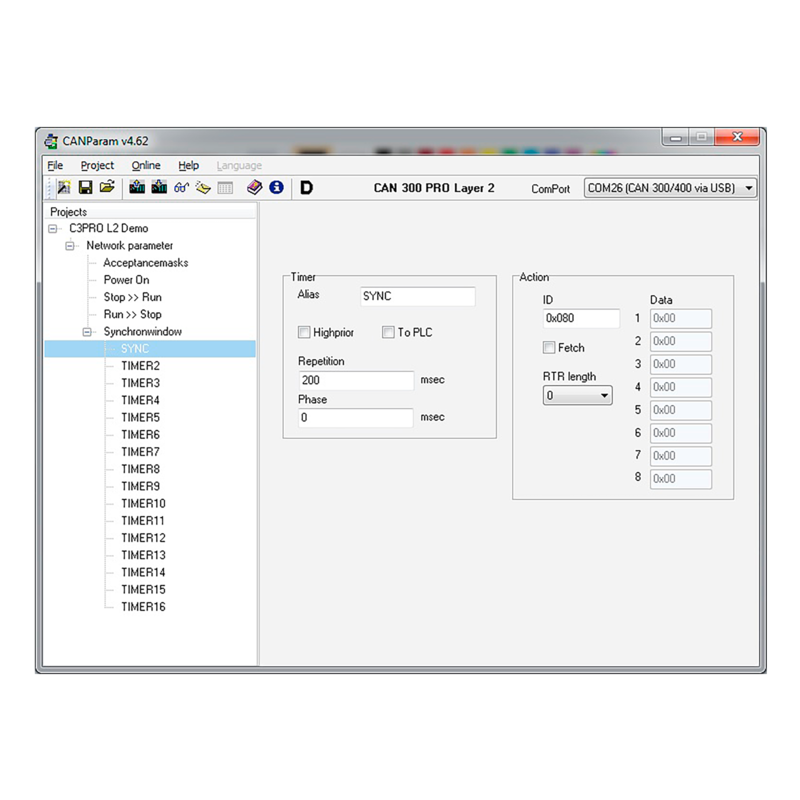Select TIMER6 in tree
800x800 pixels.
(x=140, y=435)
